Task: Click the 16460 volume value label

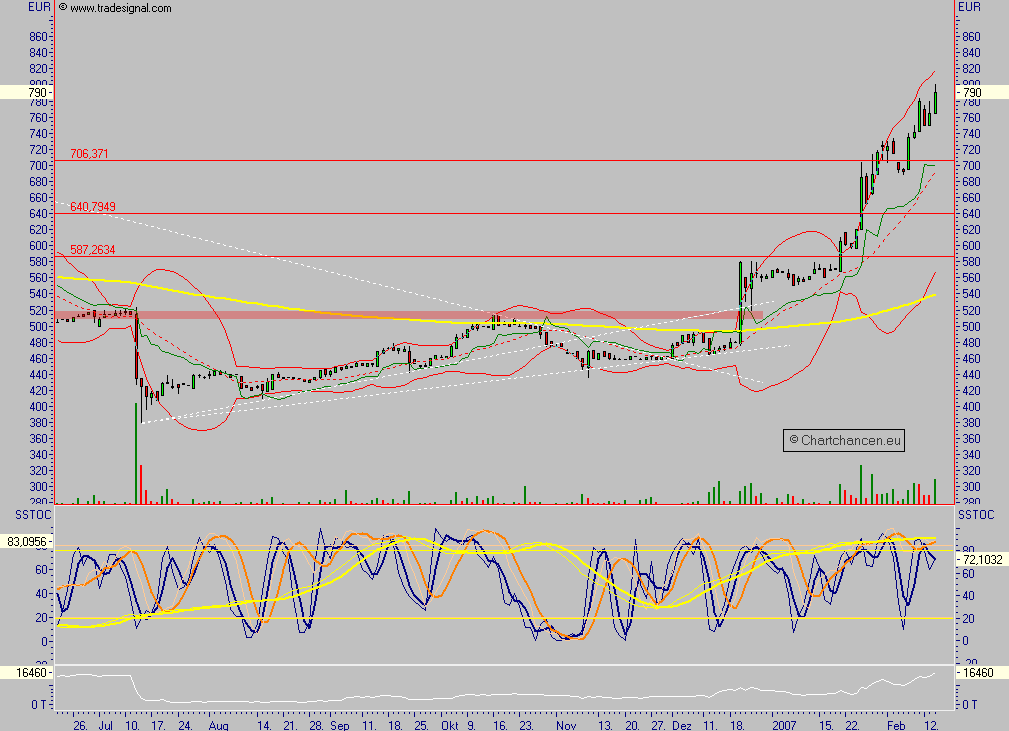Action: pyautogui.click(x=30, y=671)
